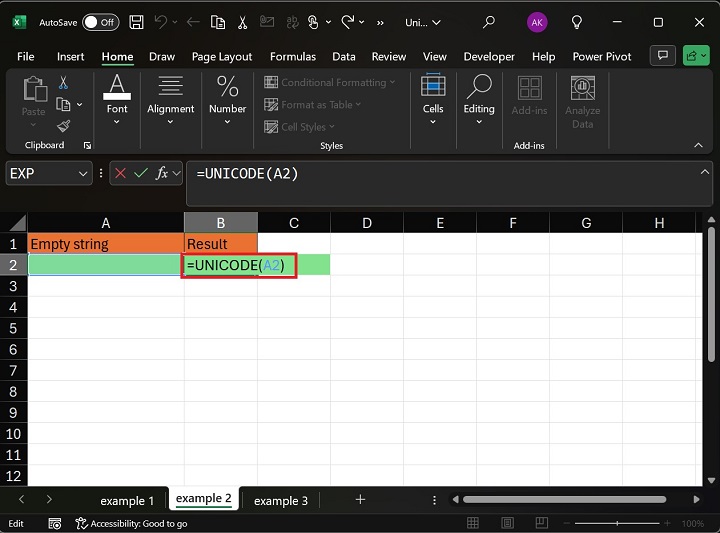The width and height of the screenshot is (720, 533).
Task: Click the Save icon in title bar
Action: [x=136, y=22]
